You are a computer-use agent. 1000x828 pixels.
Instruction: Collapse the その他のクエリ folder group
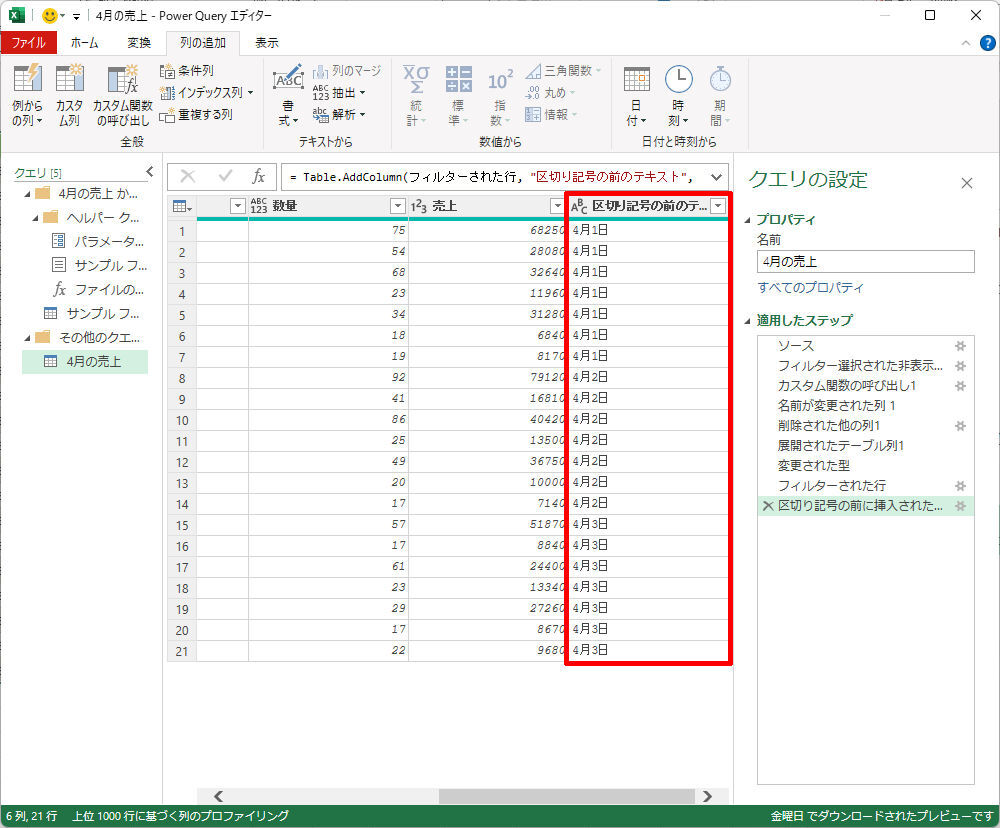[x=28, y=337]
